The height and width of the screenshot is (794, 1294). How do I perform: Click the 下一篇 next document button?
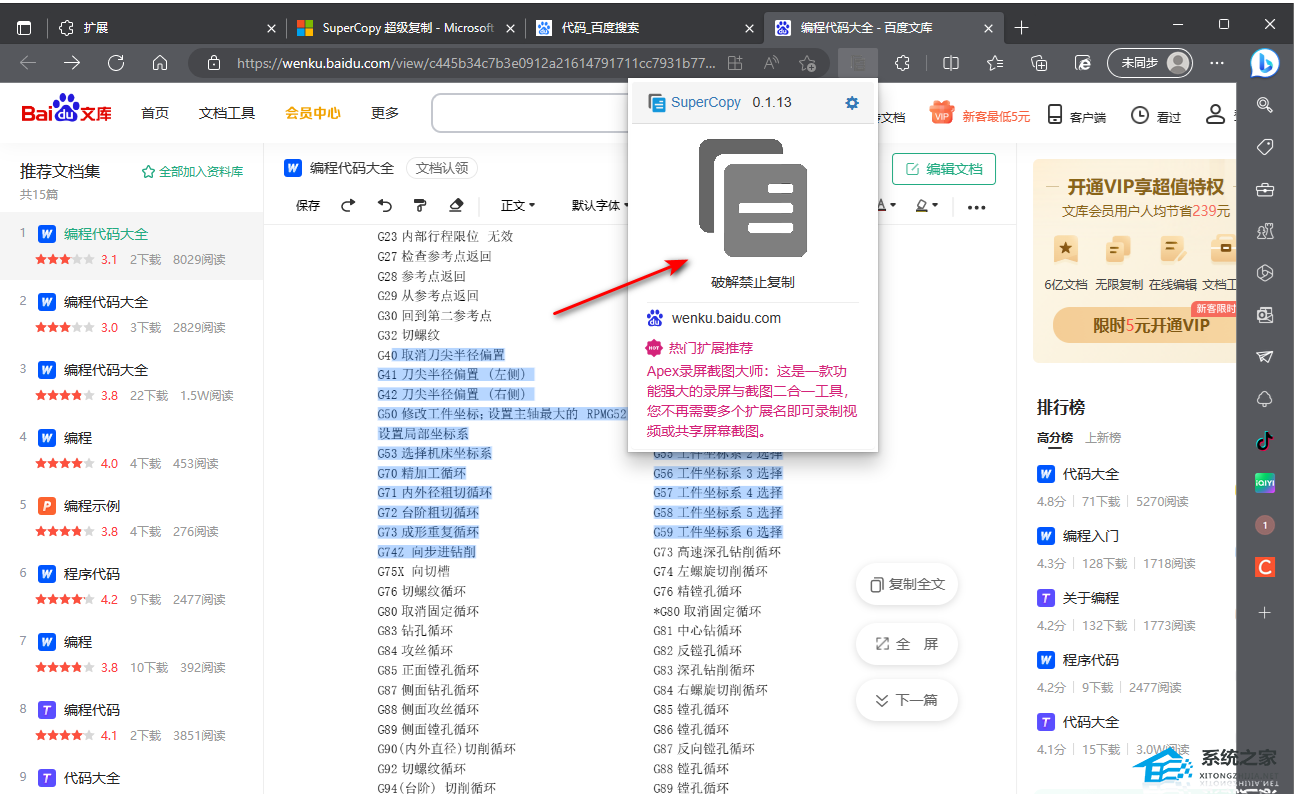pyautogui.click(x=907, y=700)
